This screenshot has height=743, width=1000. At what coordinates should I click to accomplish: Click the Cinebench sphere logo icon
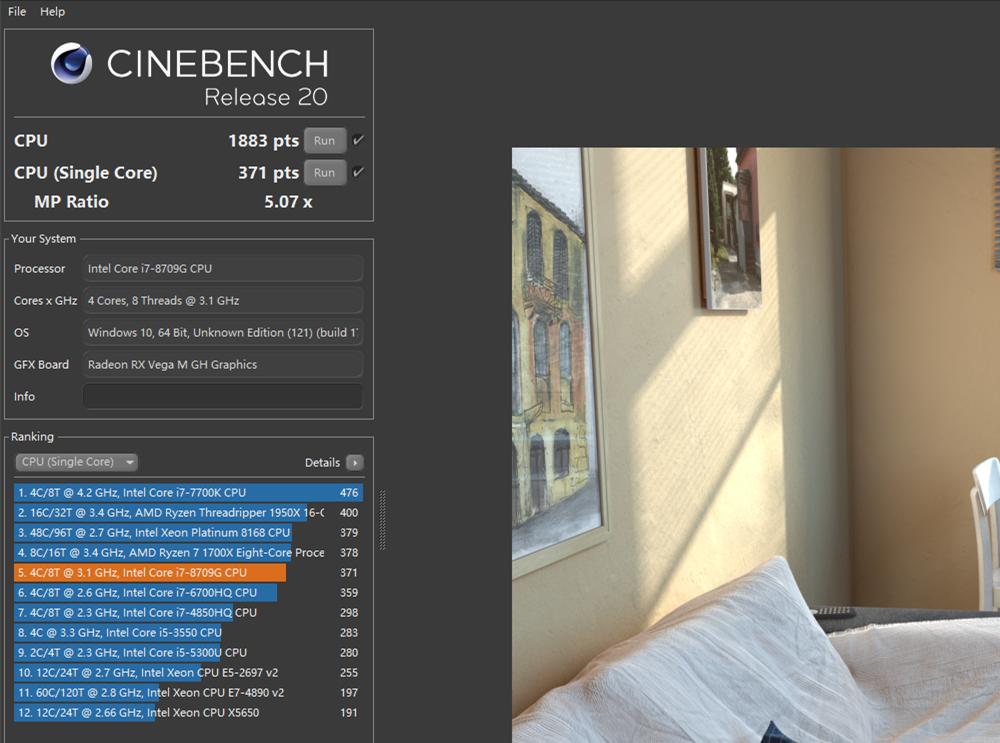[x=71, y=63]
